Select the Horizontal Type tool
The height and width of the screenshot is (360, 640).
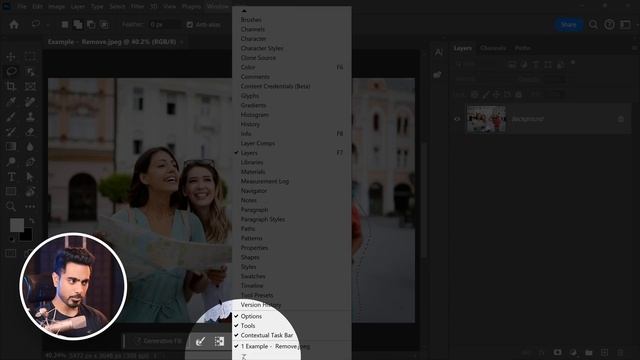(11, 177)
